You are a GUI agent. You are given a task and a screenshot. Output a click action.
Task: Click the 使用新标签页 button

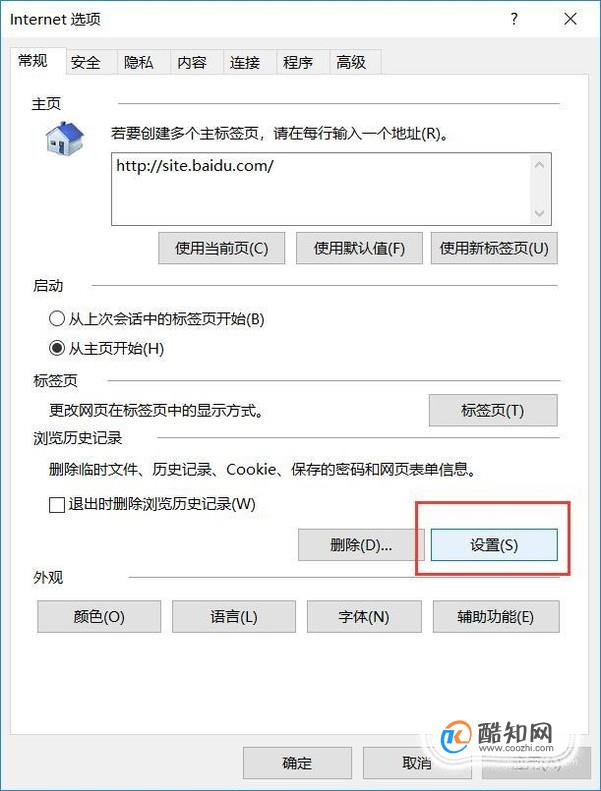click(x=494, y=248)
